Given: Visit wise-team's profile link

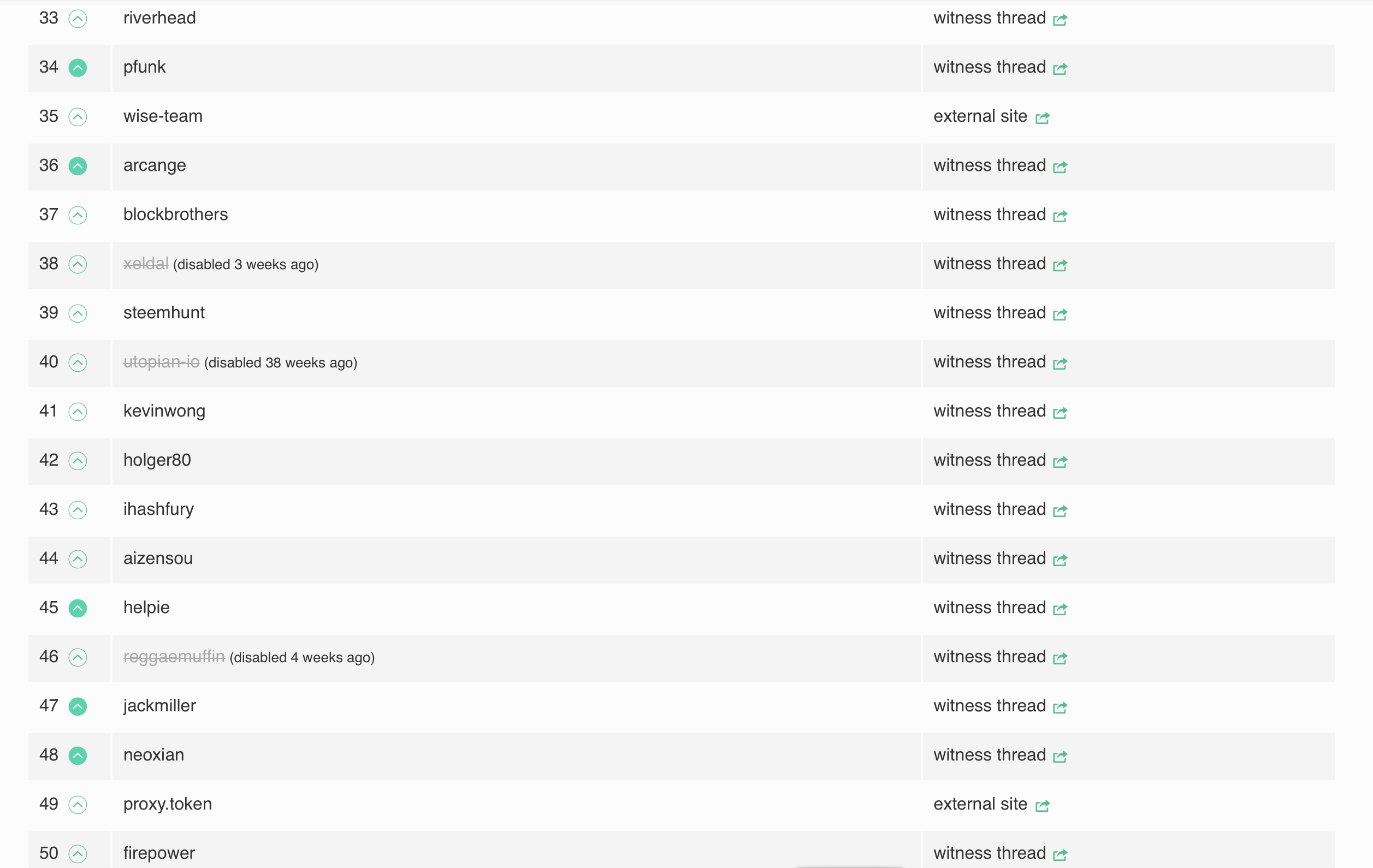Looking at the screenshot, I should click(163, 116).
